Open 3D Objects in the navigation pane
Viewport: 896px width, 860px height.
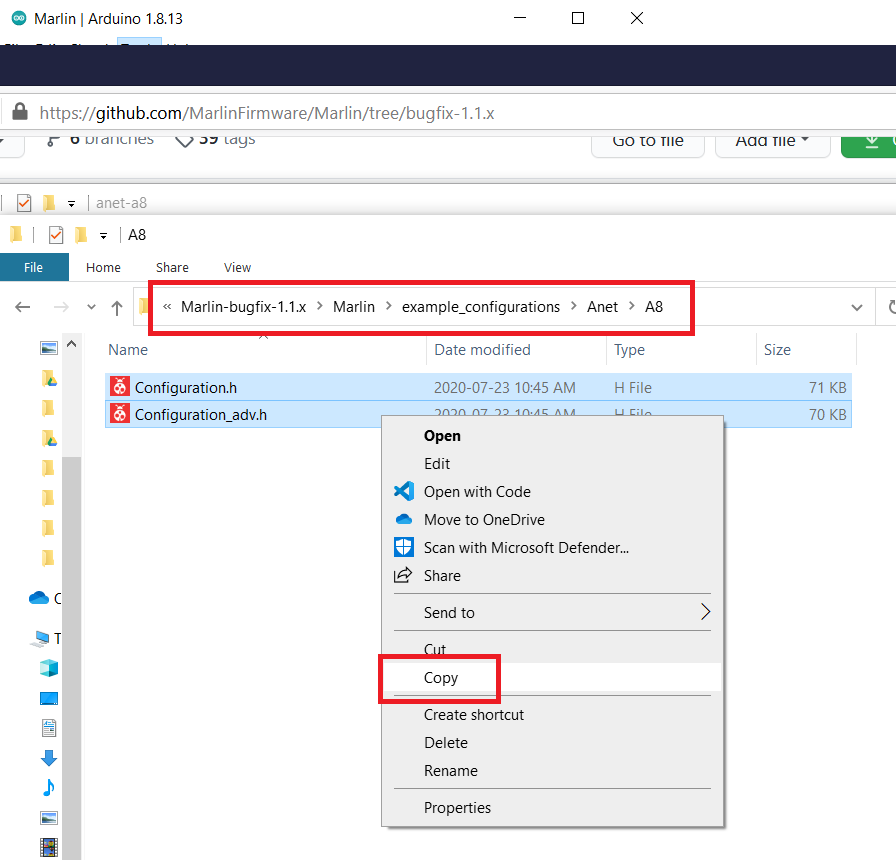[49, 668]
